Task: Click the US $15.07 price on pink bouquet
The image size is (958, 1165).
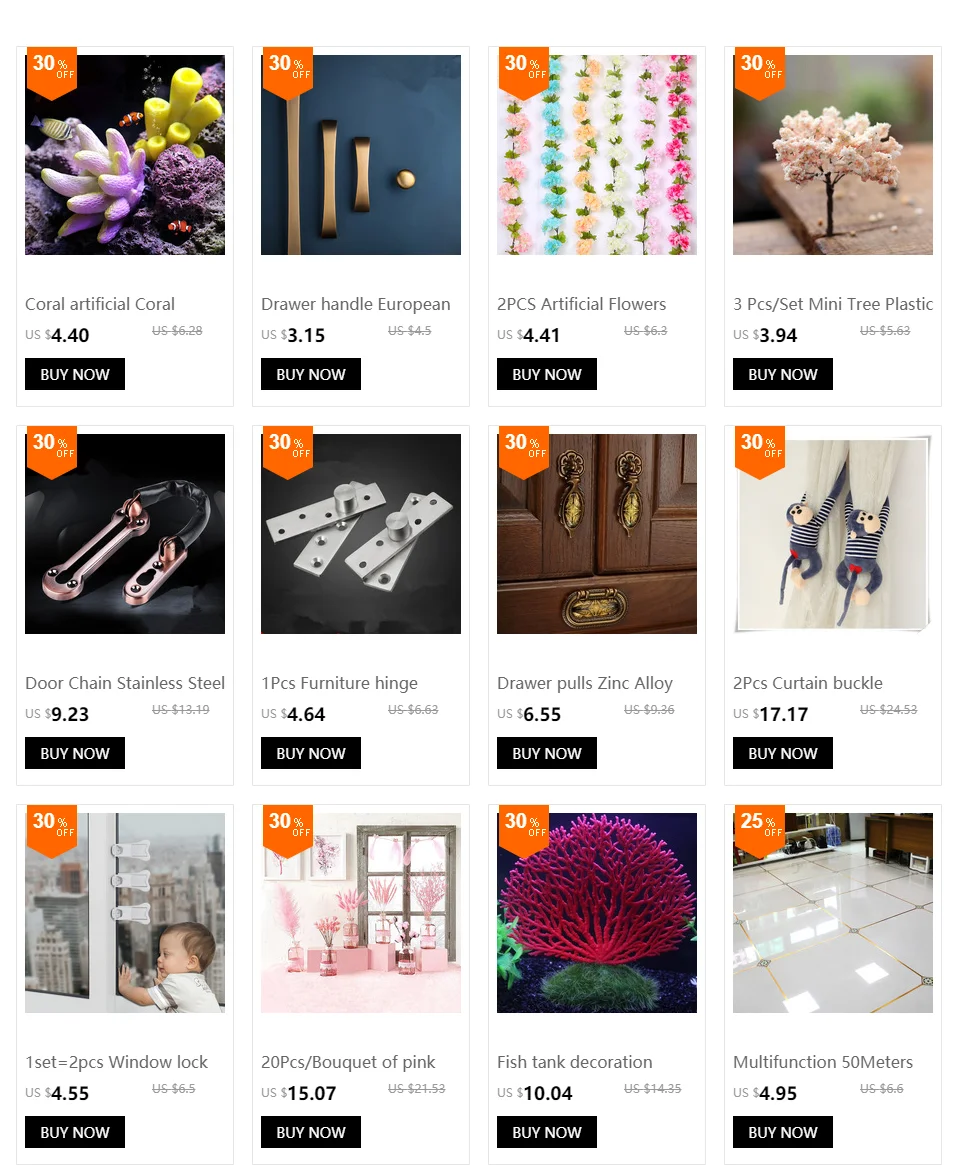Action: click(x=298, y=1093)
